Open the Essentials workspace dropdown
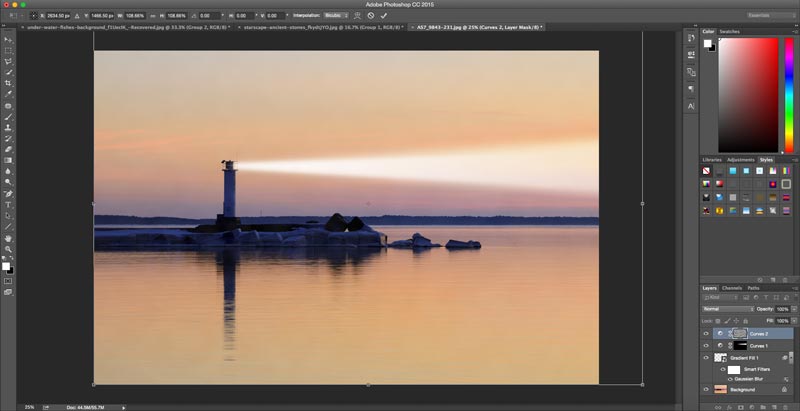This screenshot has height=411, width=800. tap(772, 16)
